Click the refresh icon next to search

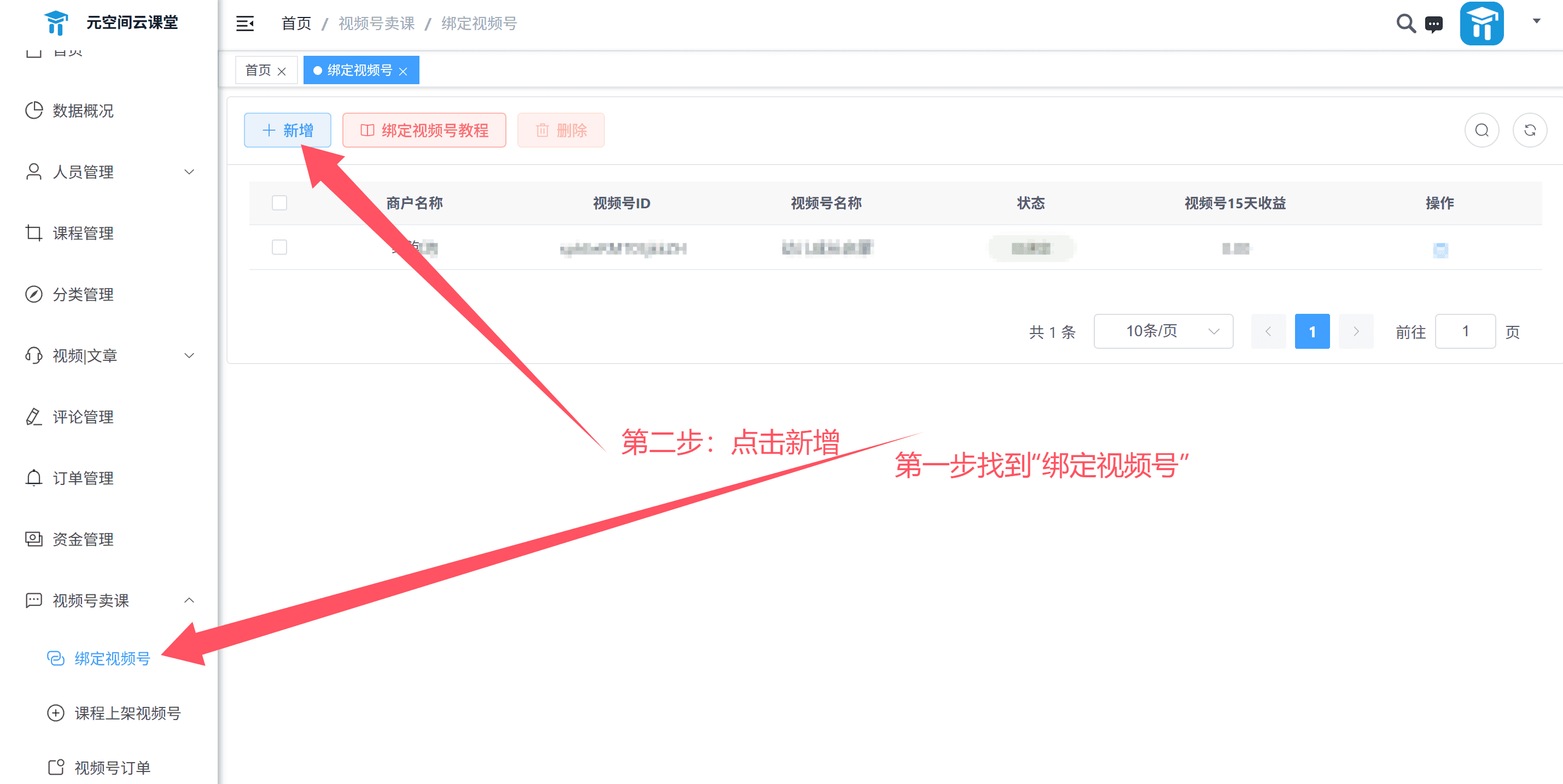[1530, 130]
